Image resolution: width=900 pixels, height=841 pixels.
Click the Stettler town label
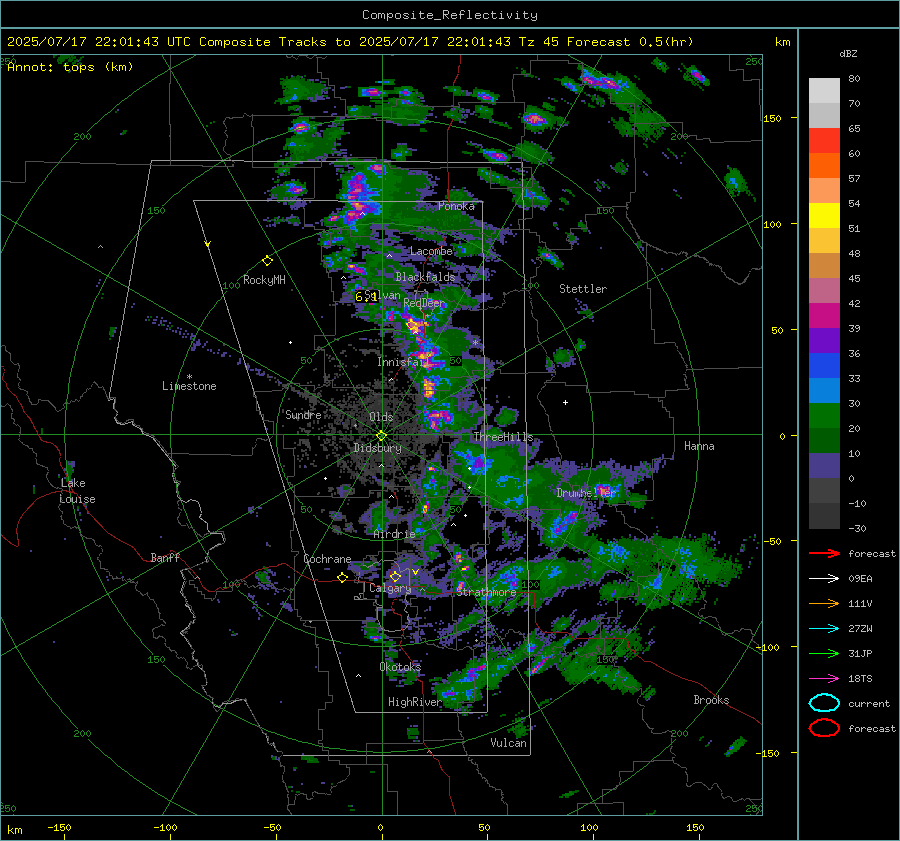click(583, 289)
